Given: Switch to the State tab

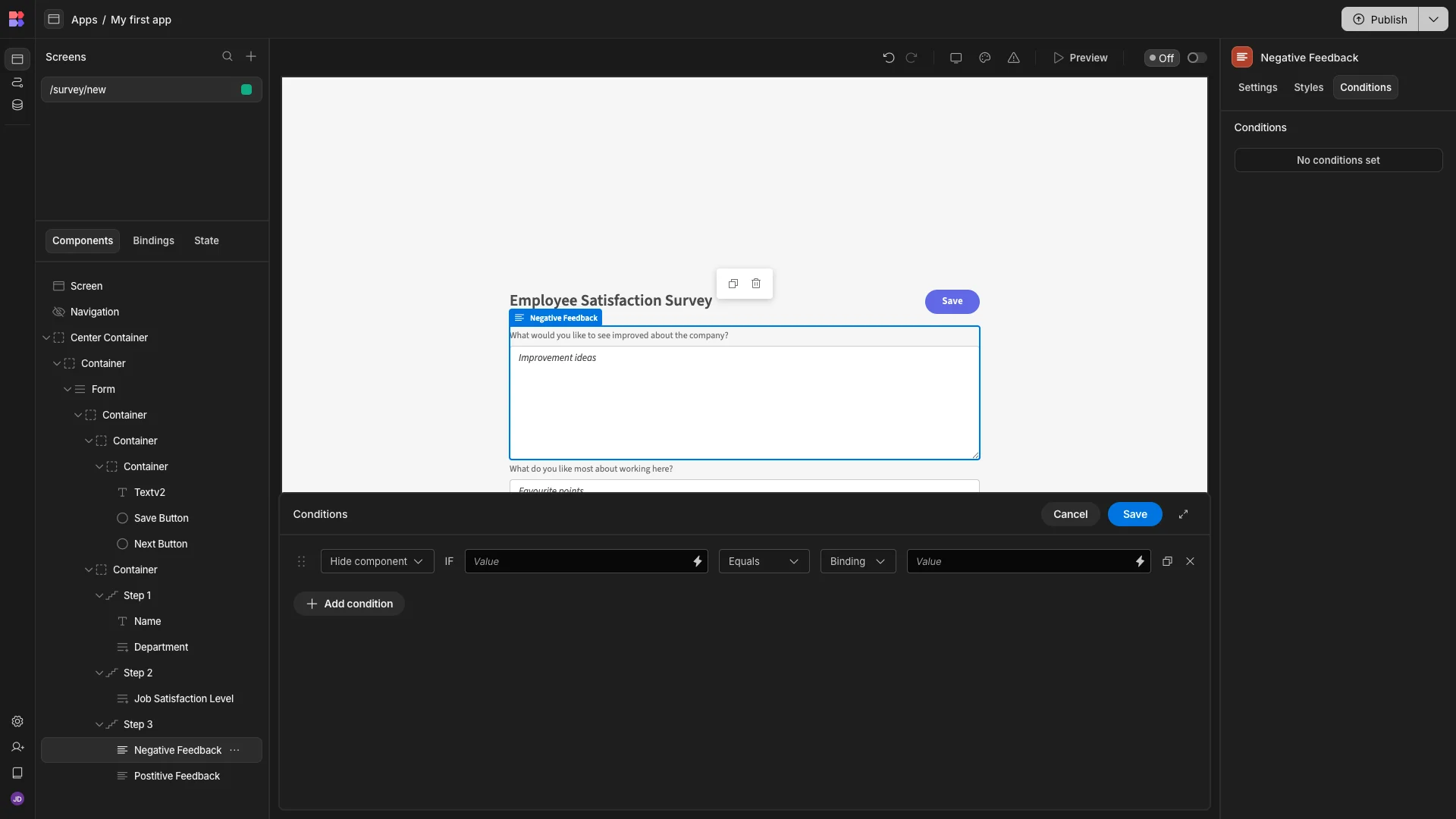Looking at the screenshot, I should click(206, 240).
